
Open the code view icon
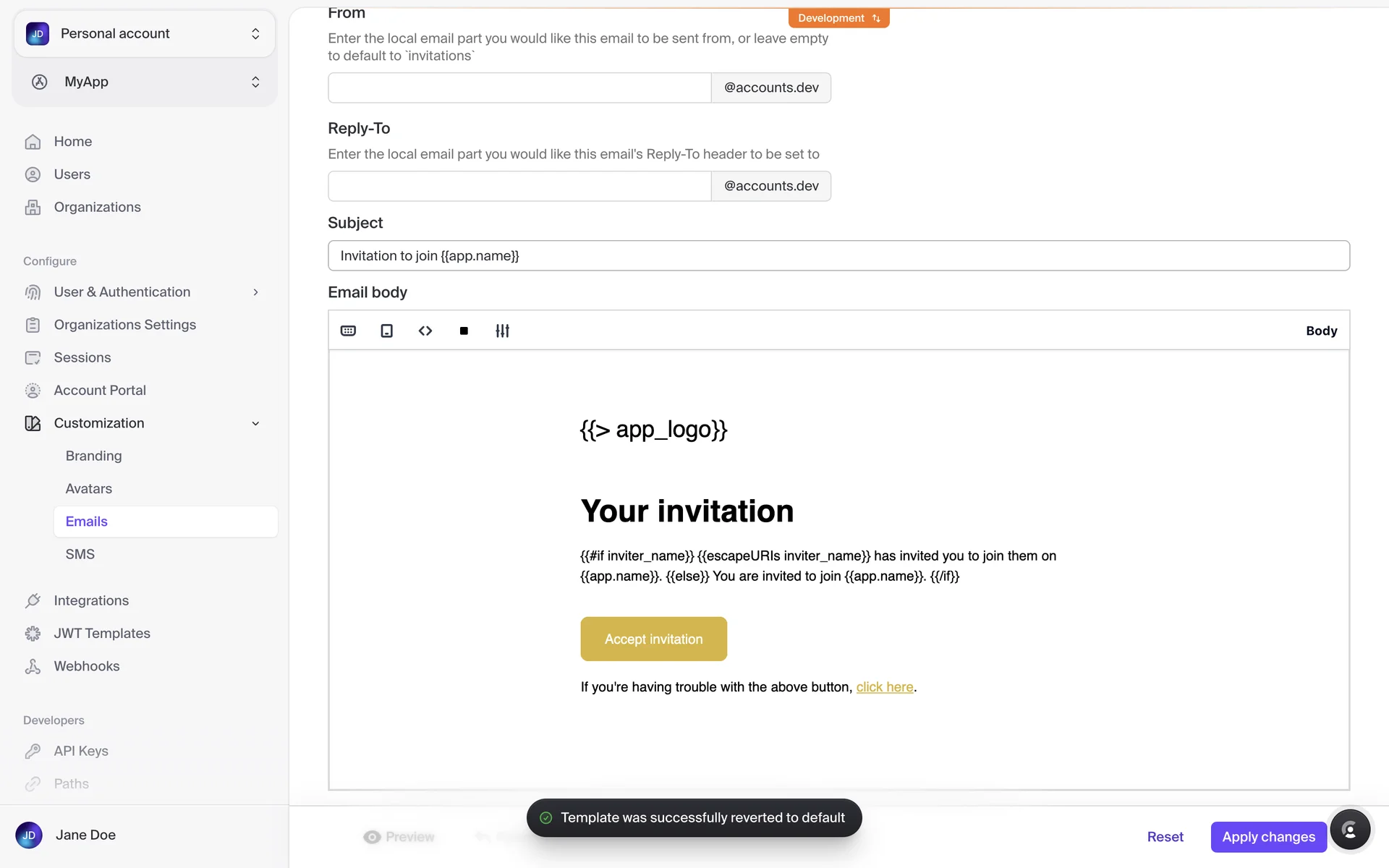click(x=425, y=331)
